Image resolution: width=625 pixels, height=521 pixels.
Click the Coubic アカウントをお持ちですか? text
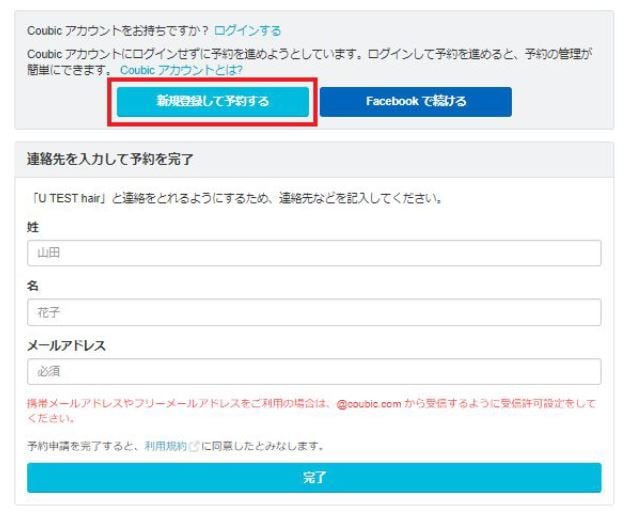coord(118,31)
